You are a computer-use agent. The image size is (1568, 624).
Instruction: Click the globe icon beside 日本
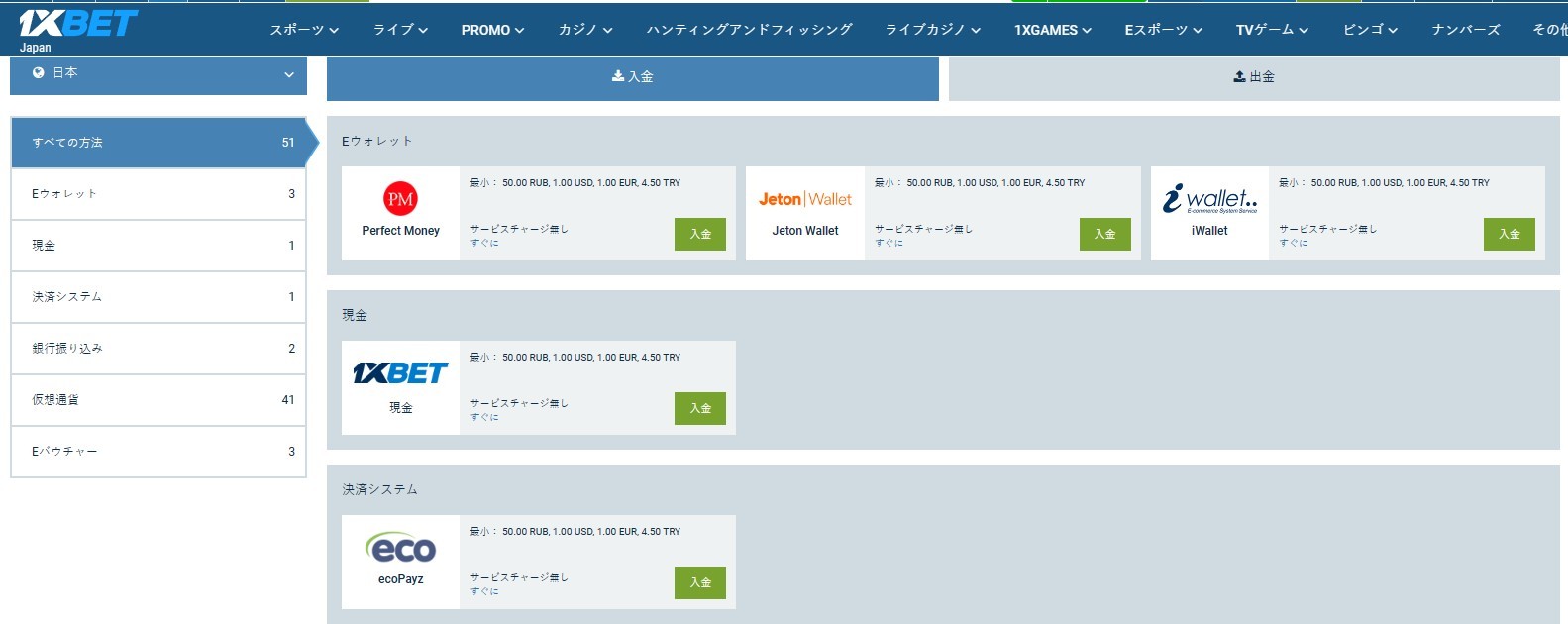39,73
